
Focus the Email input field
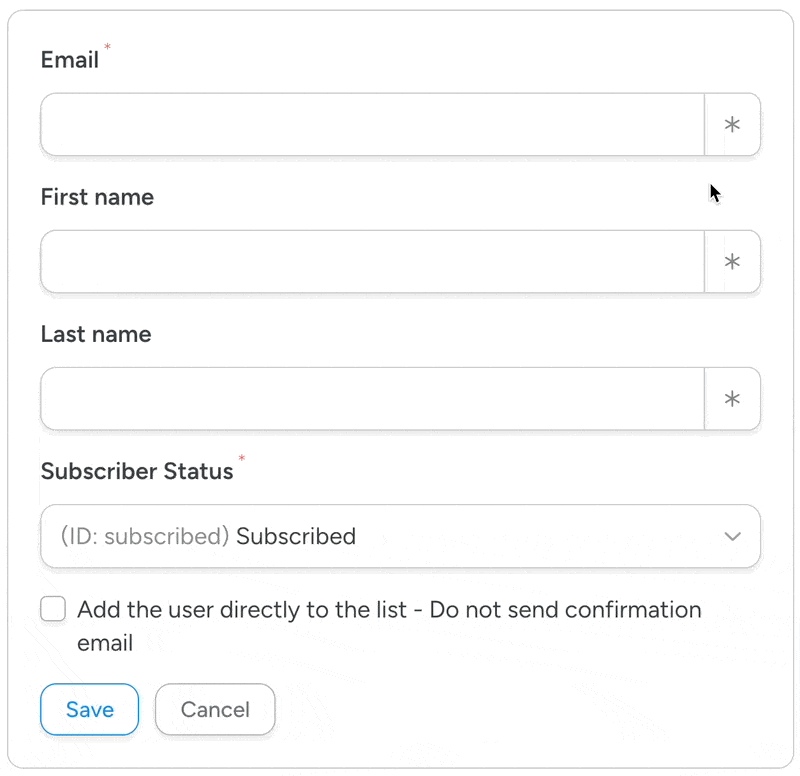(372, 125)
